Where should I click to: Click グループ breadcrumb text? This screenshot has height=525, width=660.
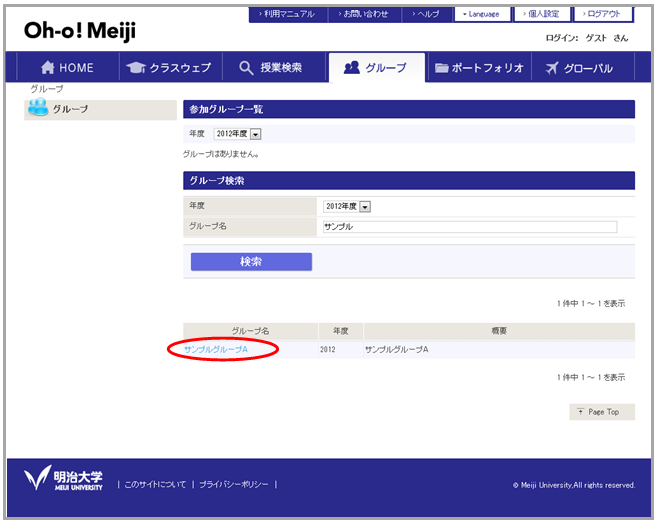click(x=47, y=89)
